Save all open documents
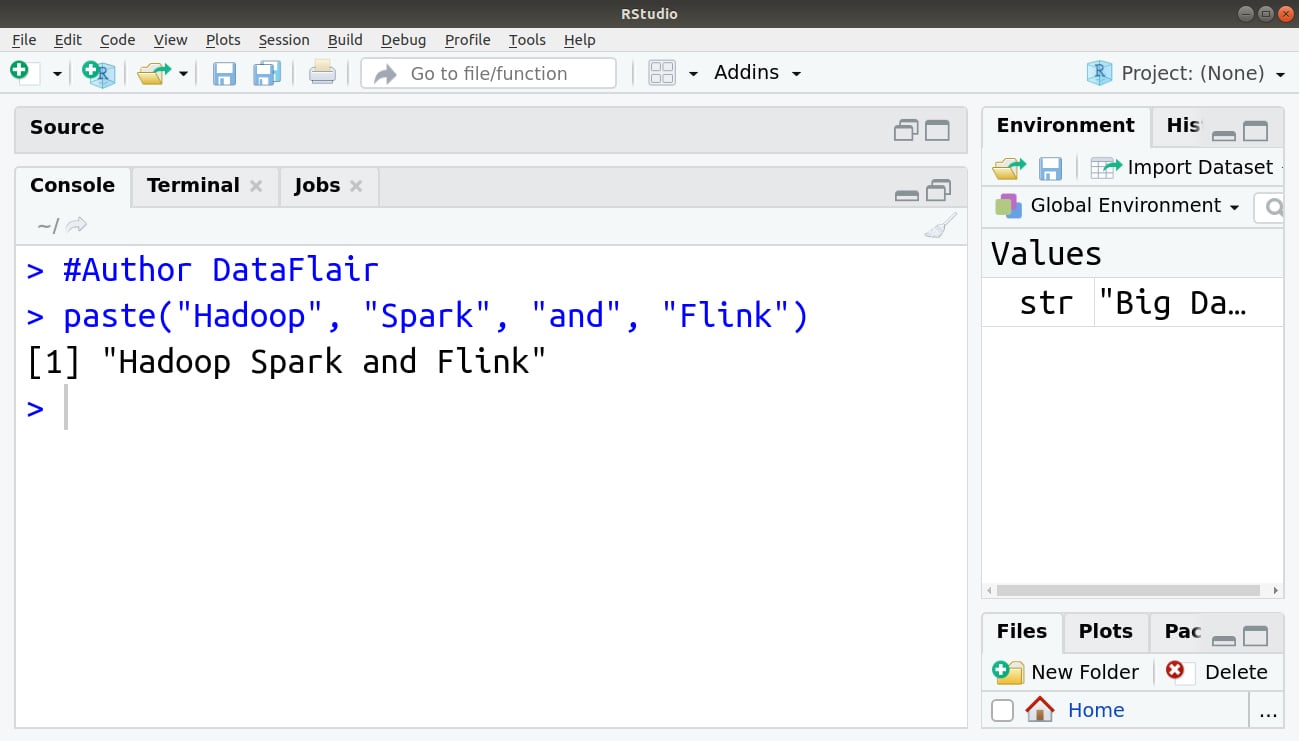This screenshot has height=741, width=1299. coord(265,72)
